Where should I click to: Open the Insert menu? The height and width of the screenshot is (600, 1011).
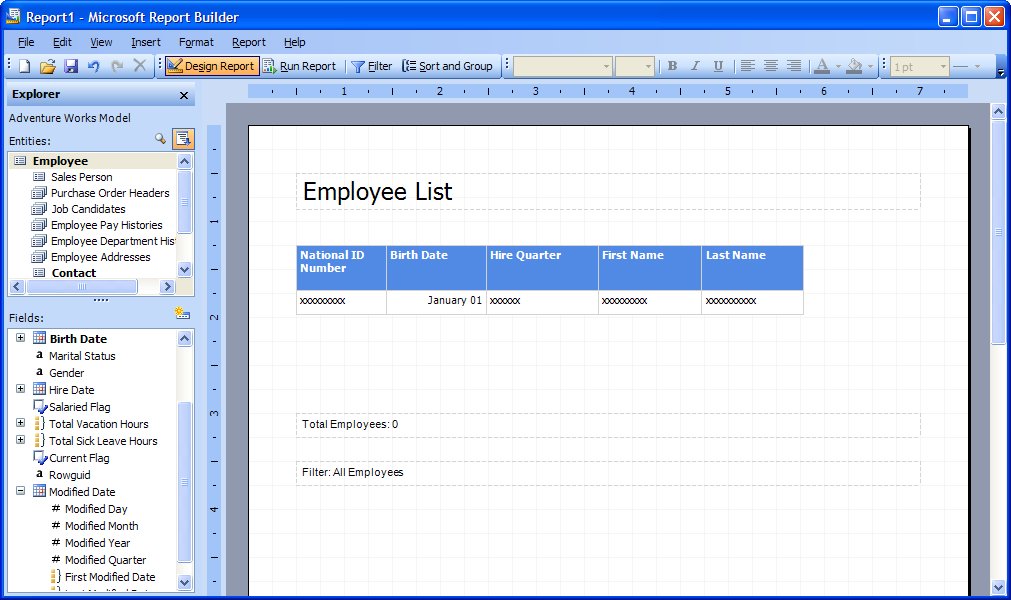coord(146,42)
